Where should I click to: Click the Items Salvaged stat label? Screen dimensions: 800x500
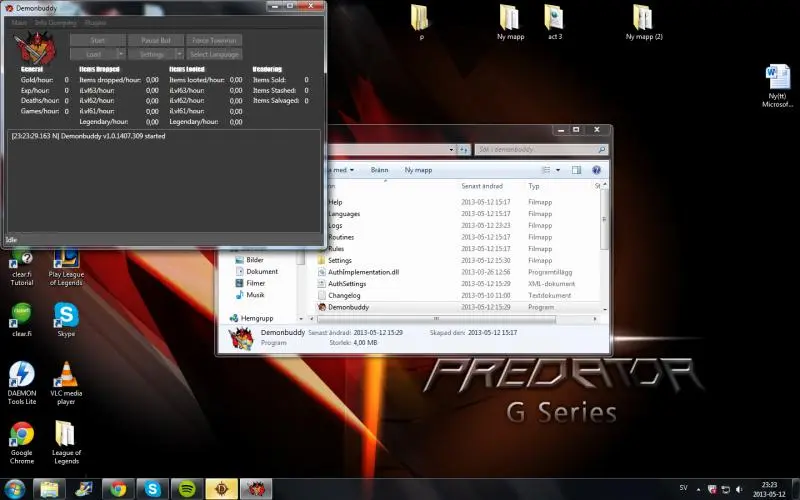[276, 101]
